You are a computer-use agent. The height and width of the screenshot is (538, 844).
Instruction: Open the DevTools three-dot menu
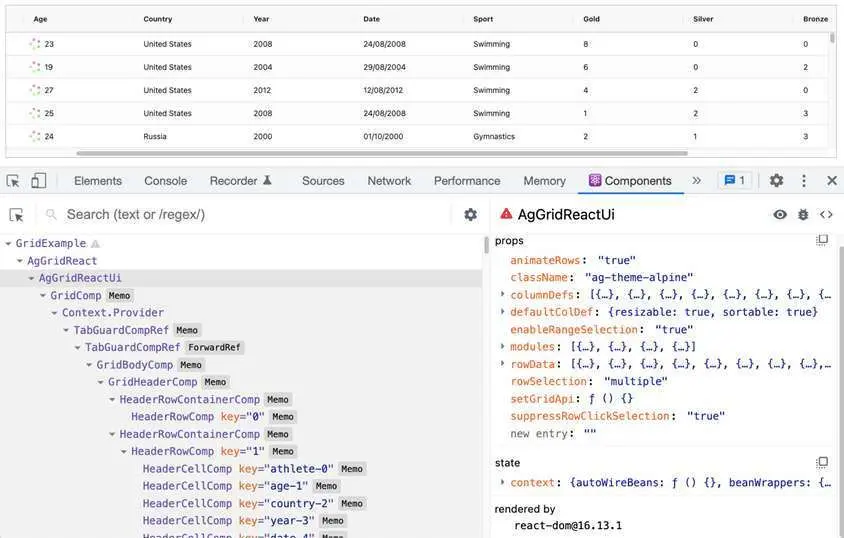(804, 181)
